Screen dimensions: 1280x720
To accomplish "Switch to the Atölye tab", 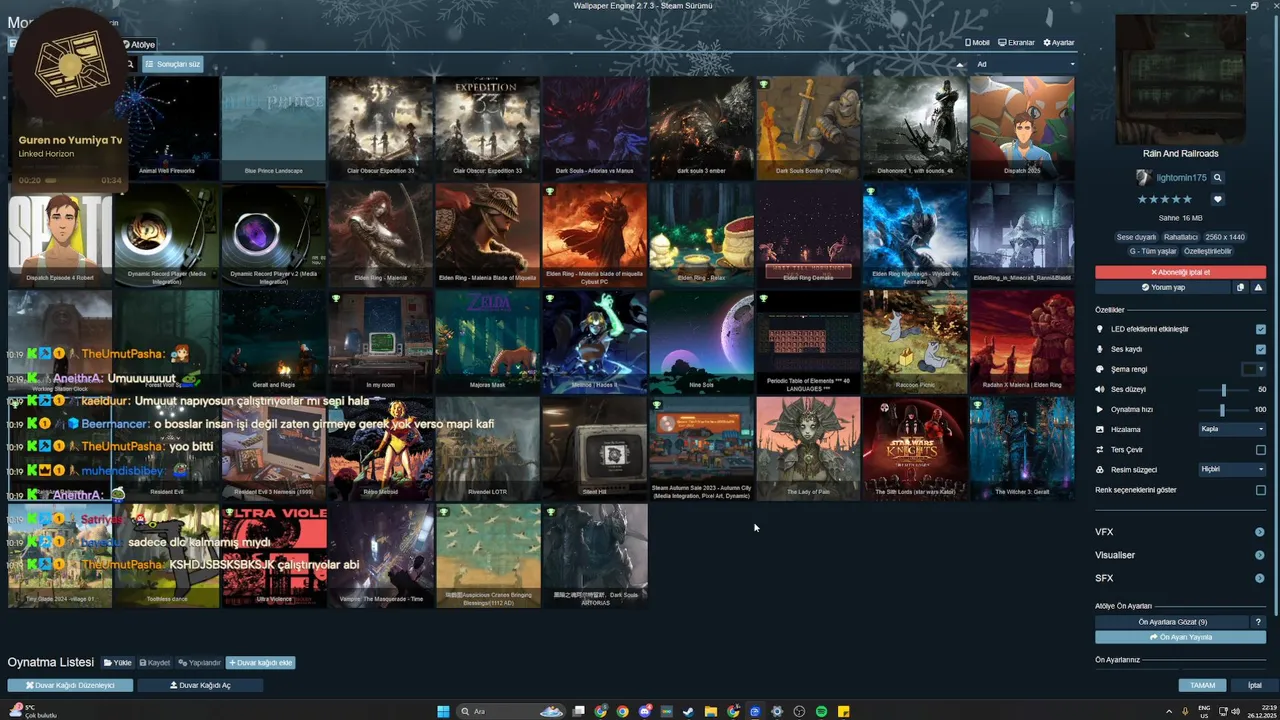I will coord(138,44).
